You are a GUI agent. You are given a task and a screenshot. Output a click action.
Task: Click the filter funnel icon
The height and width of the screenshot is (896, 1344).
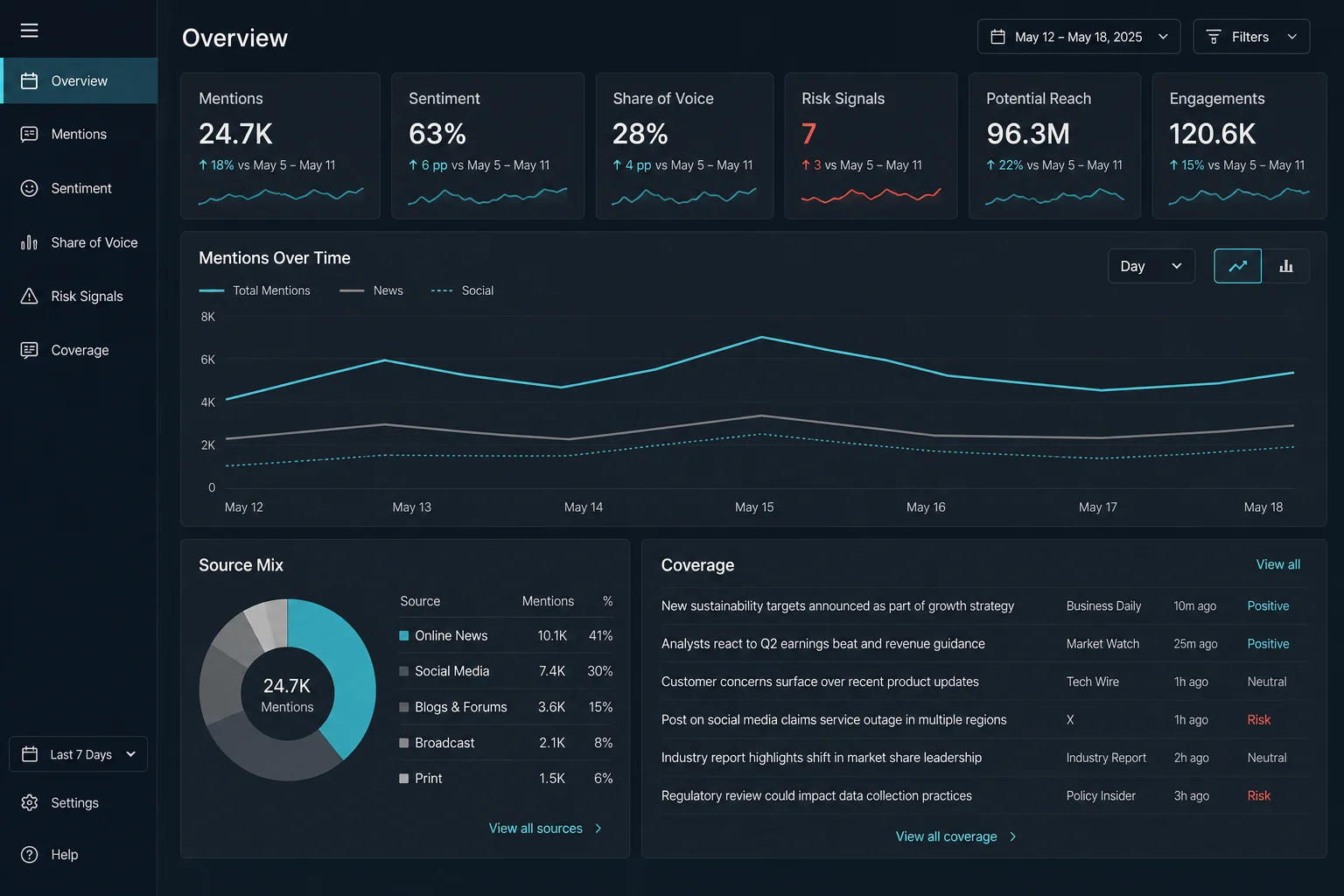pyautogui.click(x=1214, y=37)
